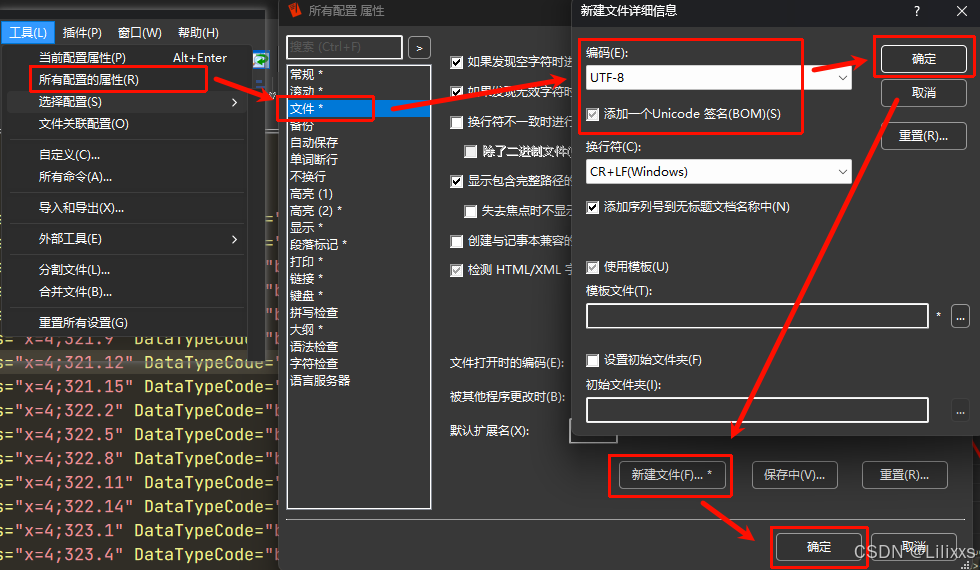Select the 自动保存 category

(x=359, y=143)
